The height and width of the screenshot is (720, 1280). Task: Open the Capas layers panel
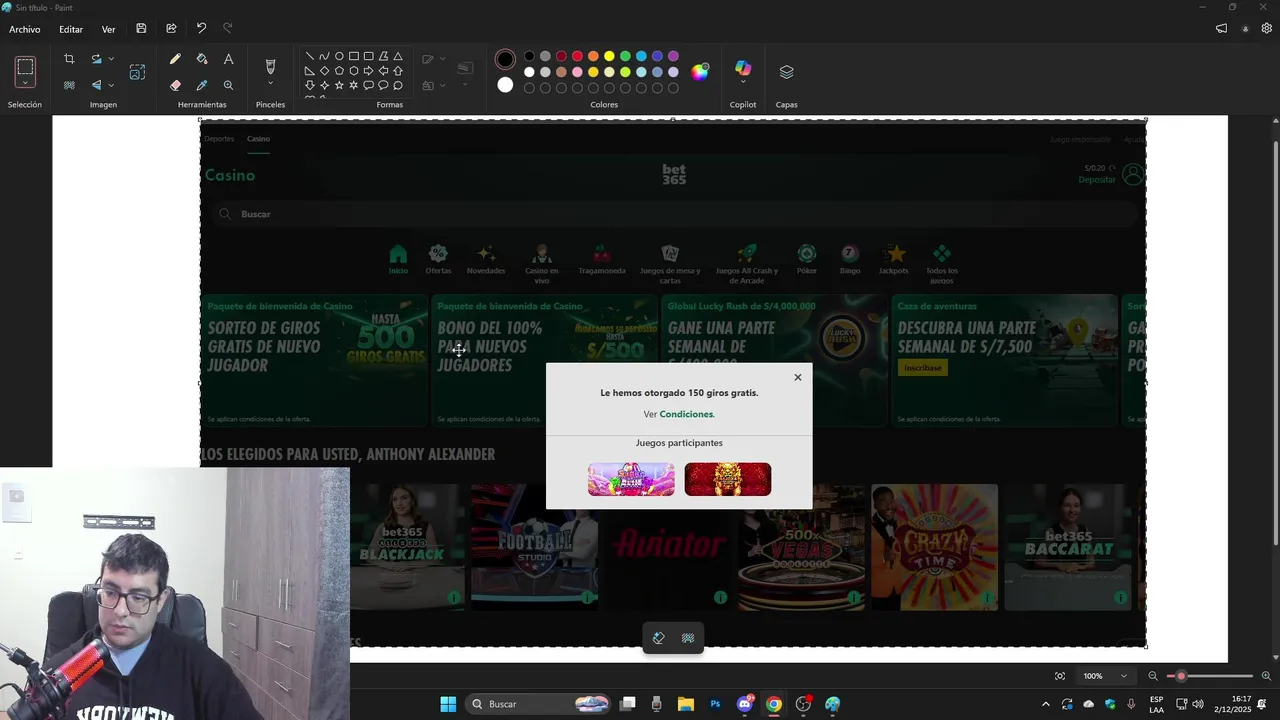click(x=786, y=72)
